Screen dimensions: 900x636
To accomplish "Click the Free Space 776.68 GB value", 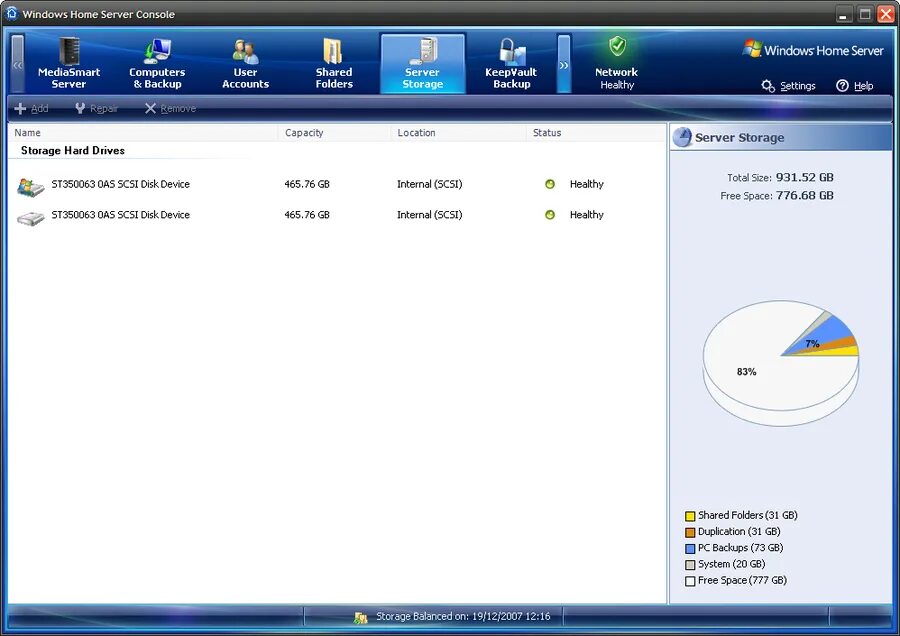I will (x=804, y=195).
